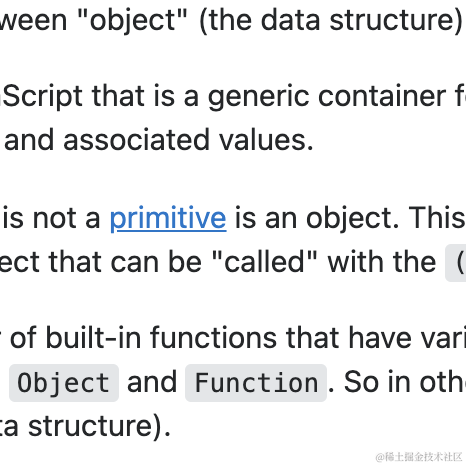The image size is (466, 466).
Task: Click "and" between Object and Function tags
Action: click(152, 382)
